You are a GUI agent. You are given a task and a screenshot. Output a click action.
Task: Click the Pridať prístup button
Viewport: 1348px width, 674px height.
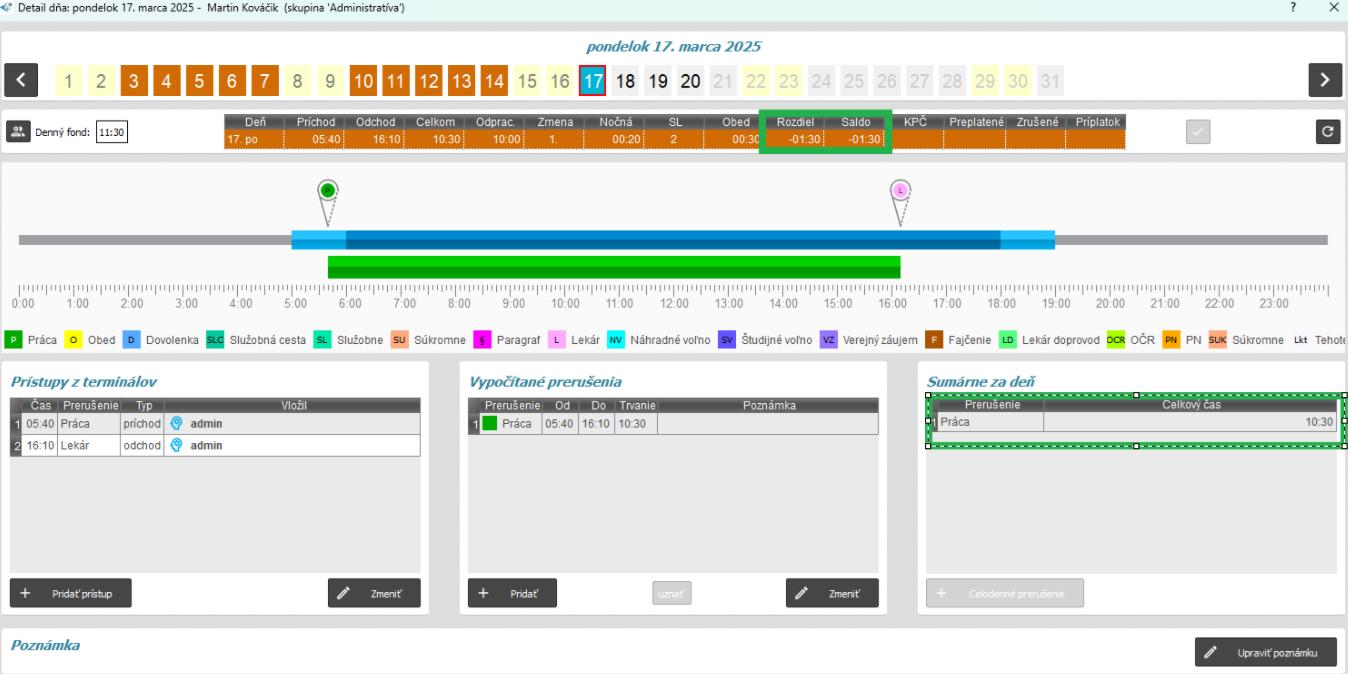pyautogui.click(x=71, y=593)
